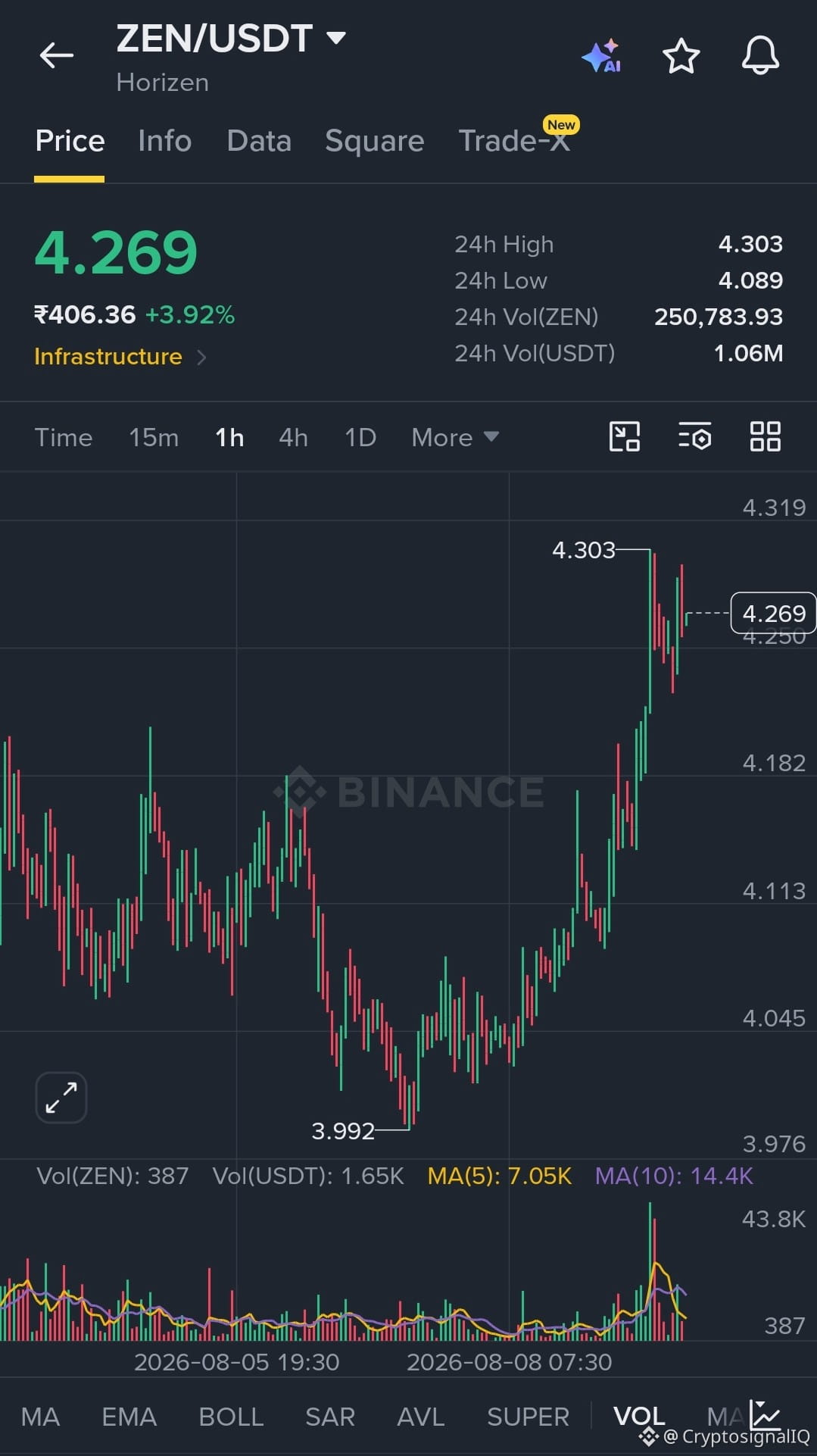
Task: Tap the current price label 4.269 on chart
Action: pyautogui.click(x=773, y=613)
